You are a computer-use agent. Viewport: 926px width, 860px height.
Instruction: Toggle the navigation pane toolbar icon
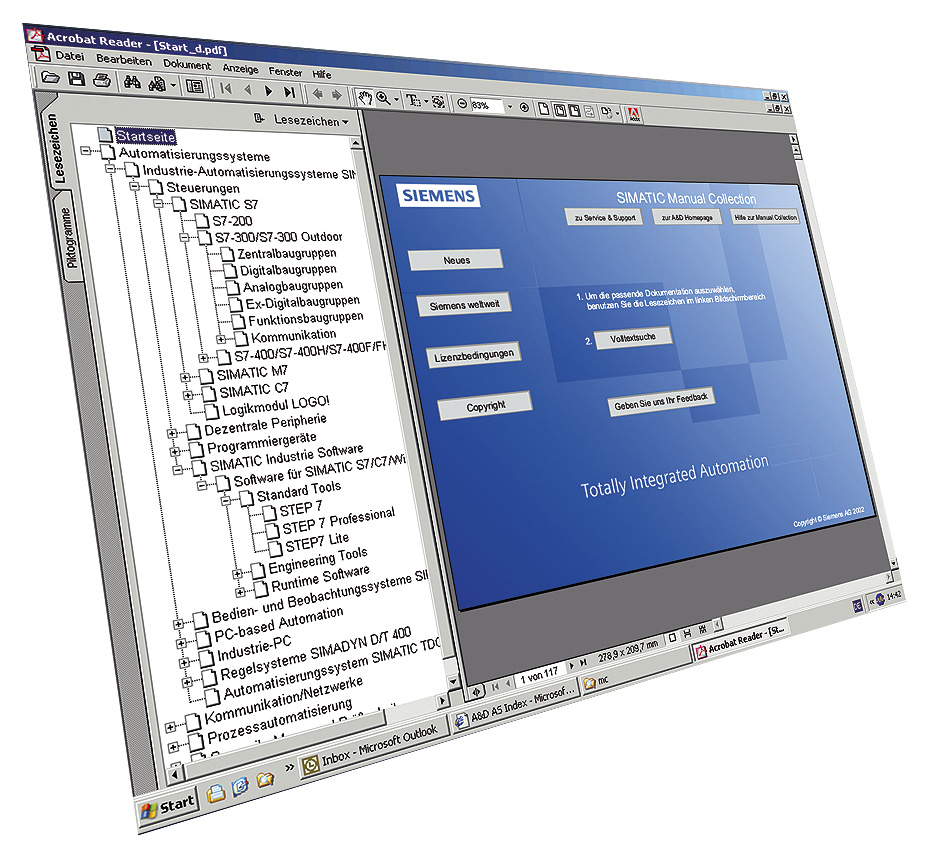[x=194, y=87]
